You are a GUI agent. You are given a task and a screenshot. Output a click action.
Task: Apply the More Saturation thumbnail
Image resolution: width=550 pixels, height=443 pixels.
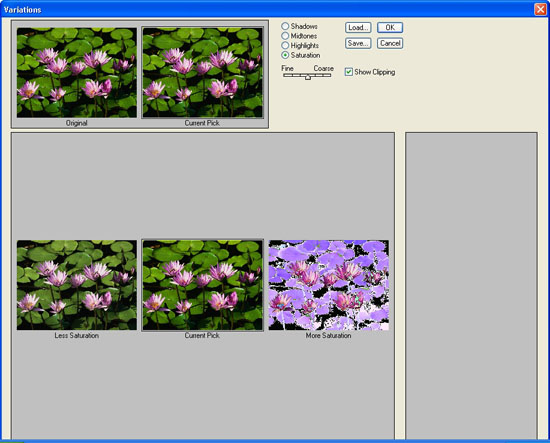pos(329,285)
